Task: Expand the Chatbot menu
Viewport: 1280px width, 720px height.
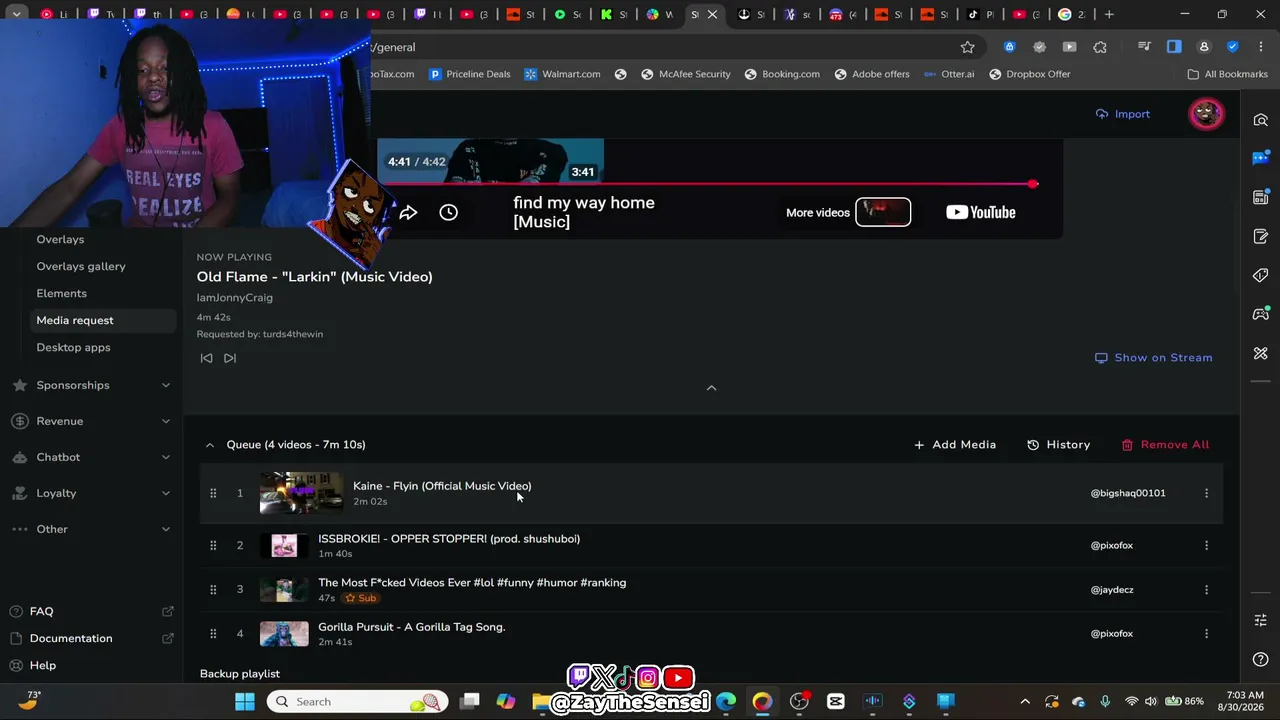Action: tap(91, 457)
